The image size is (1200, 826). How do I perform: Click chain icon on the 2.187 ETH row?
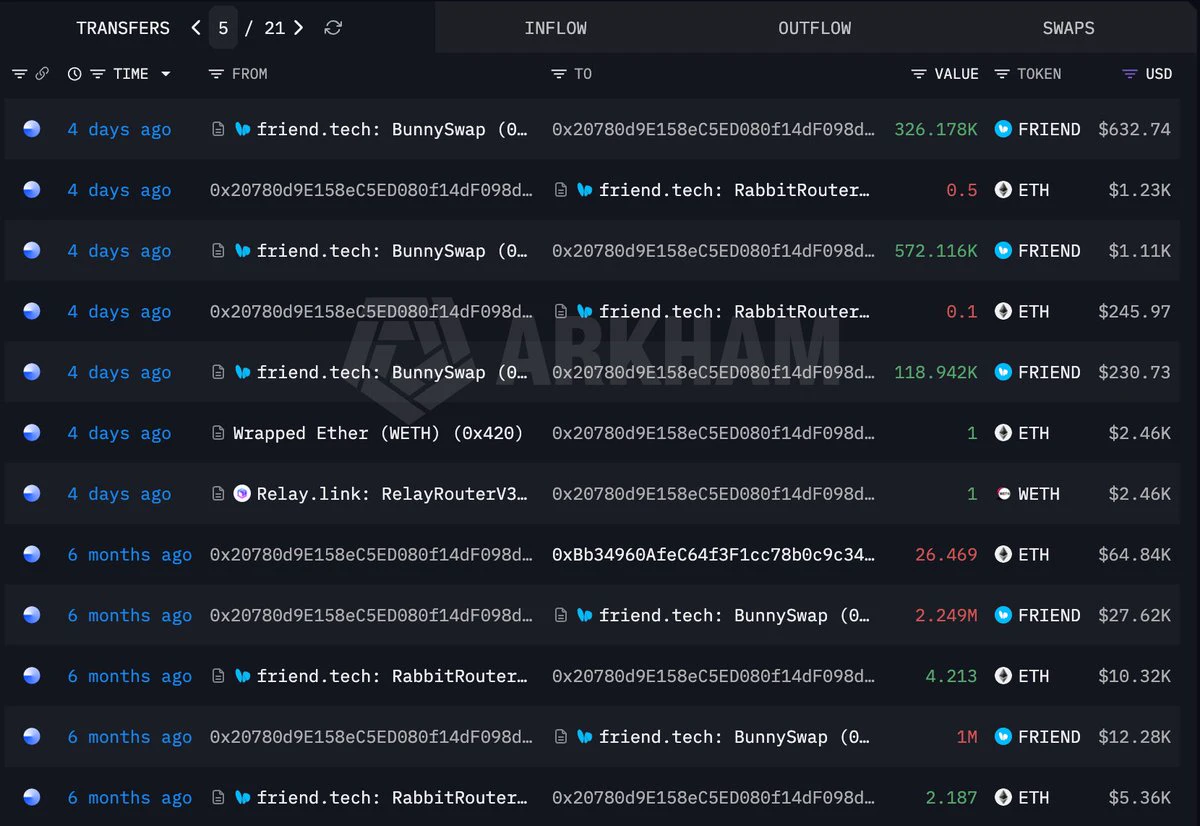[x=32, y=797]
